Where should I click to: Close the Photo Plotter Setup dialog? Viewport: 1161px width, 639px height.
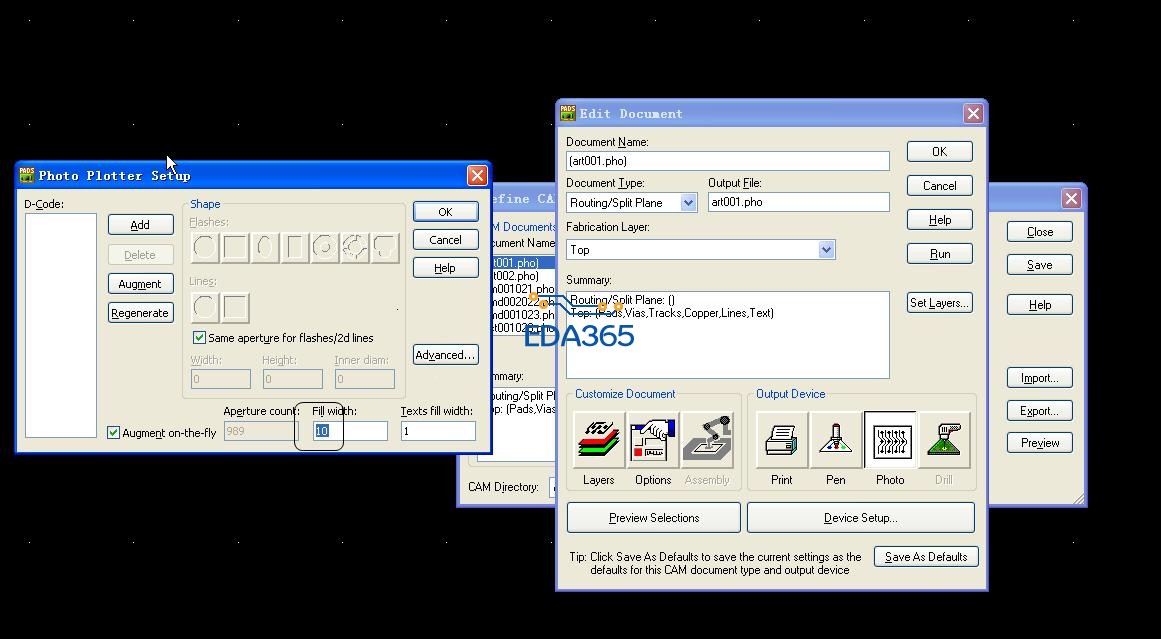pyautogui.click(x=478, y=175)
